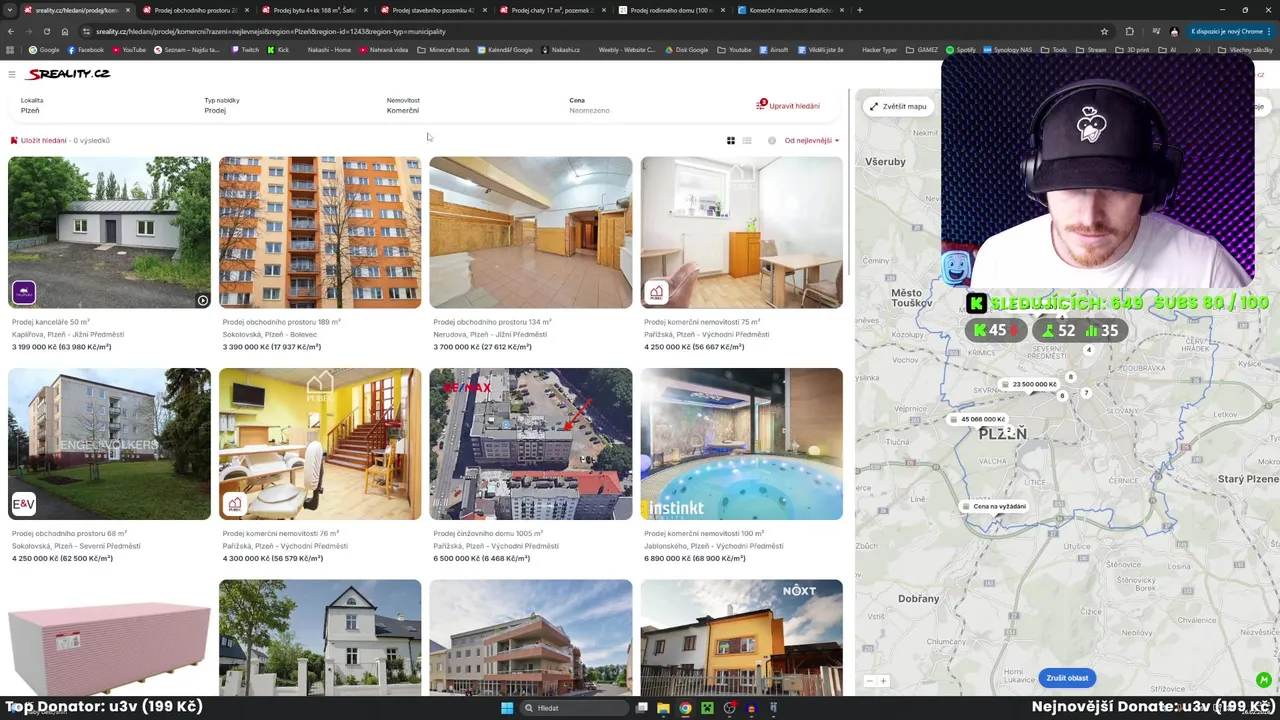The image size is (1280, 720).
Task: Open the Cena Neomezeno filter
Action: pos(650,105)
